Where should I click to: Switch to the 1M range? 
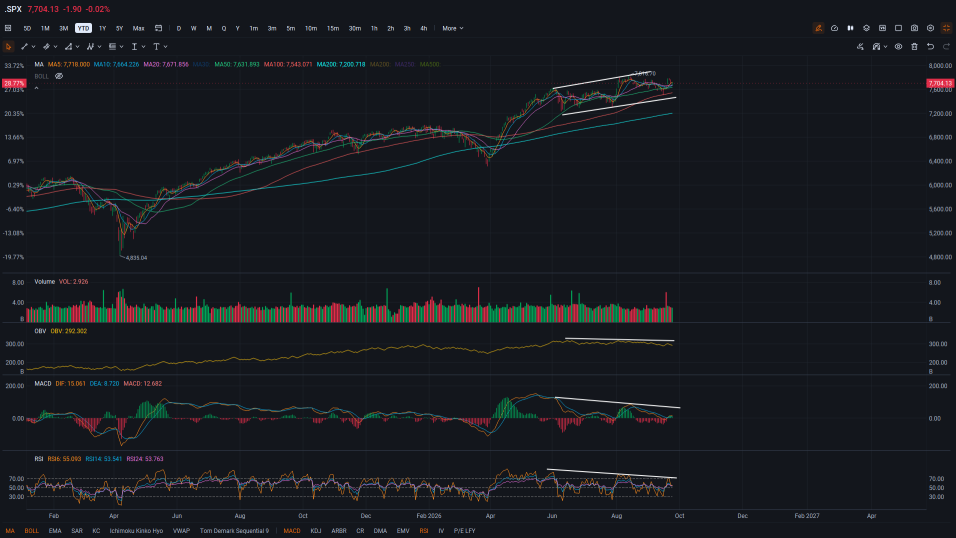click(x=45, y=28)
